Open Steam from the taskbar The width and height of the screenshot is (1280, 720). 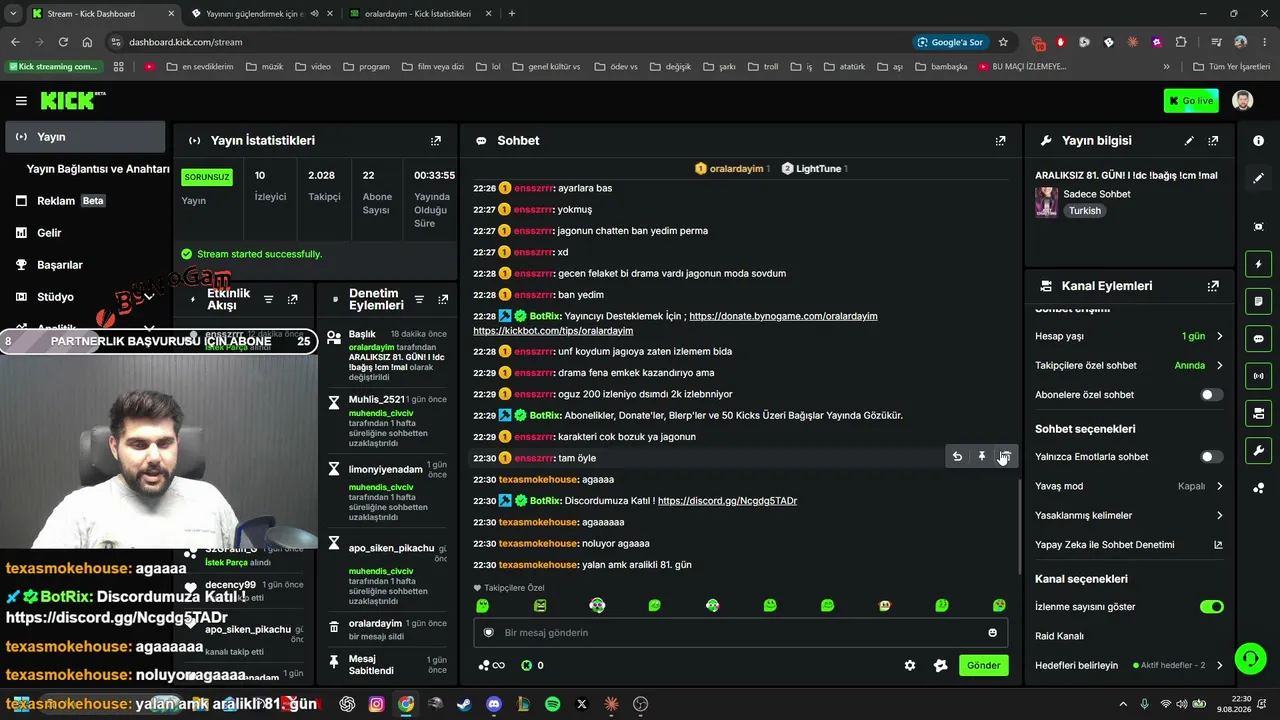point(464,704)
